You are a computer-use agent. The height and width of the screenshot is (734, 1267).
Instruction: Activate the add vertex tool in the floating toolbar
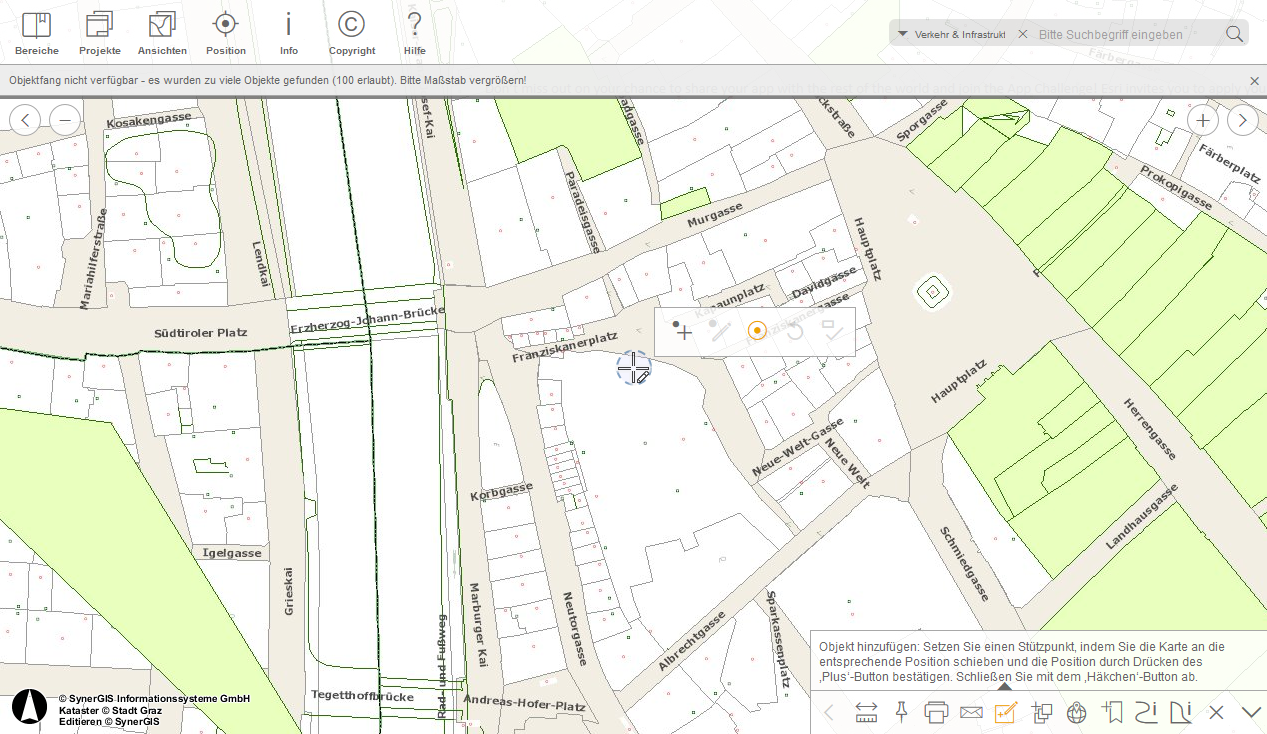(x=683, y=330)
